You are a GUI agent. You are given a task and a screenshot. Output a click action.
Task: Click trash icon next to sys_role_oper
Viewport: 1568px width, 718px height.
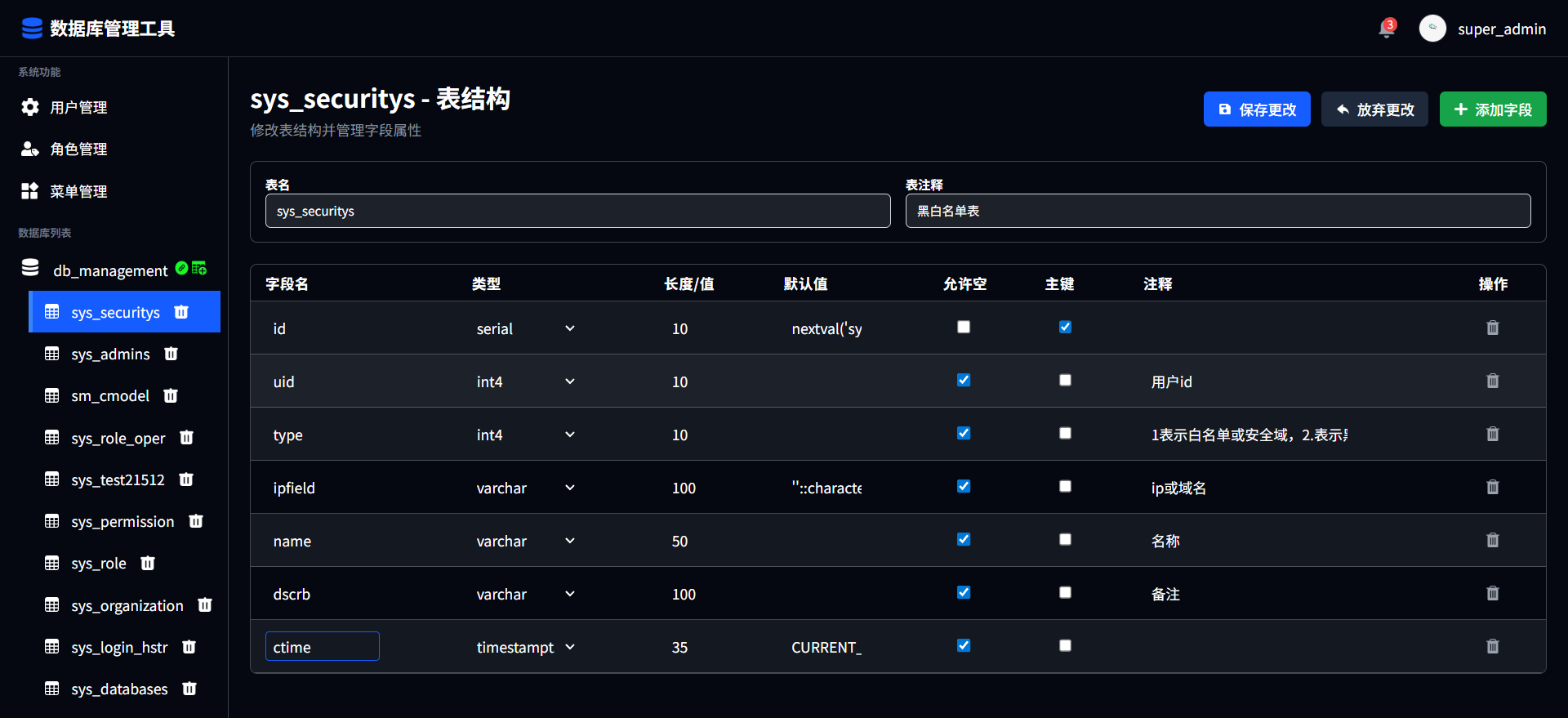[186, 438]
